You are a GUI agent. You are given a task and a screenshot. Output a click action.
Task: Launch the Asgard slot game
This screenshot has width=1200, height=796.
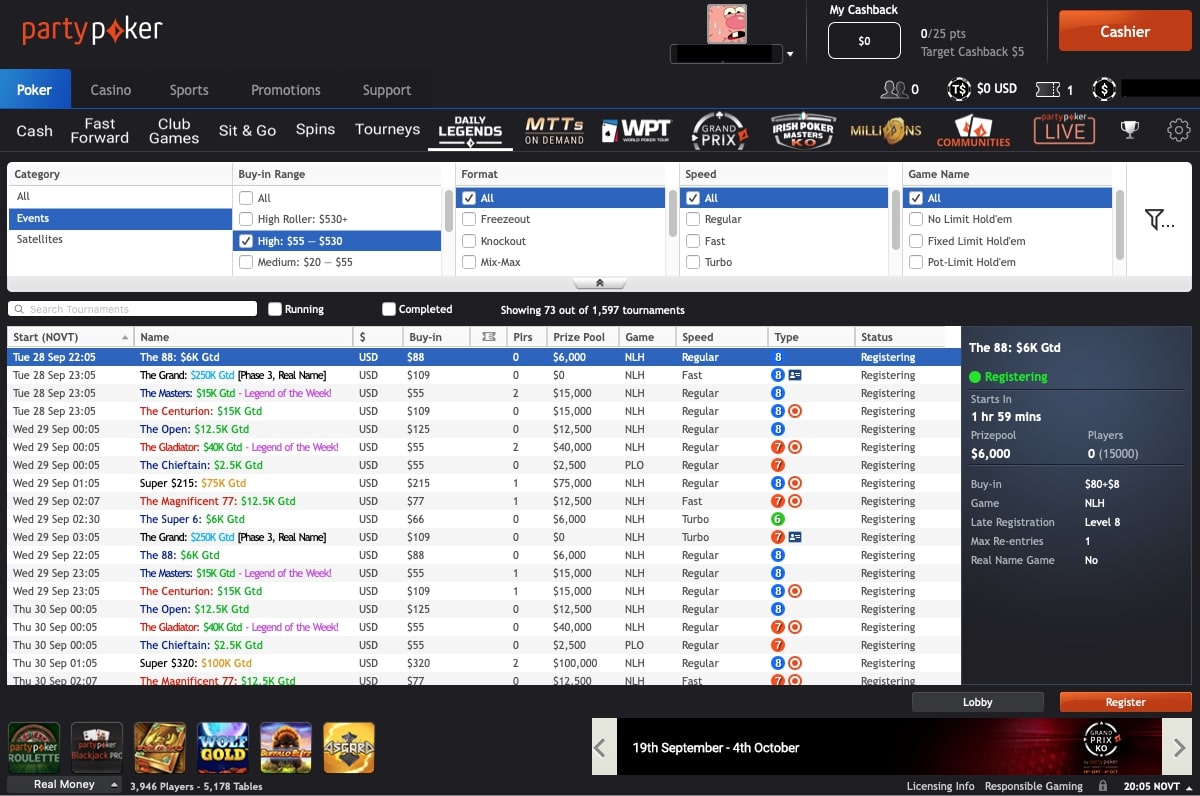[349, 748]
